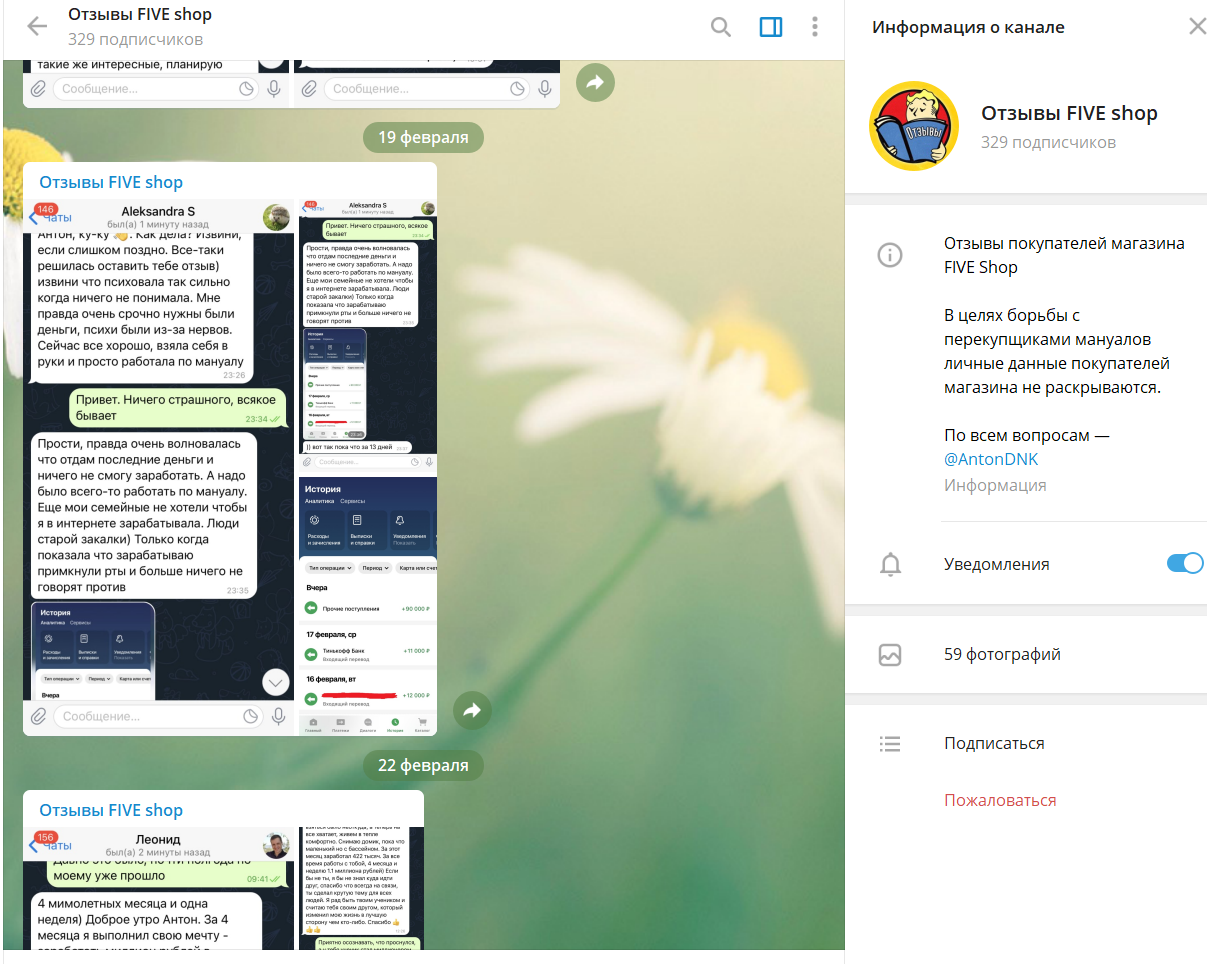Viewport: 1207px width, 964px height.
Task: Click the photo icon beside 59 фотографий
Action: 890,655
